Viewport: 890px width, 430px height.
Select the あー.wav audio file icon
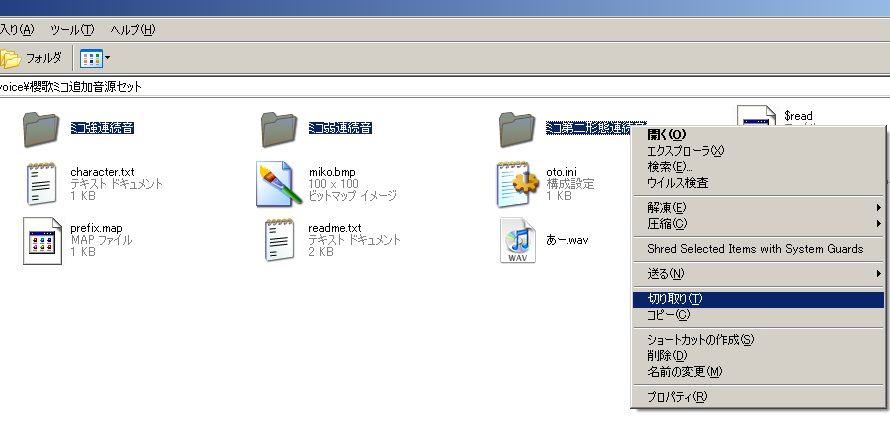click(x=518, y=241)
